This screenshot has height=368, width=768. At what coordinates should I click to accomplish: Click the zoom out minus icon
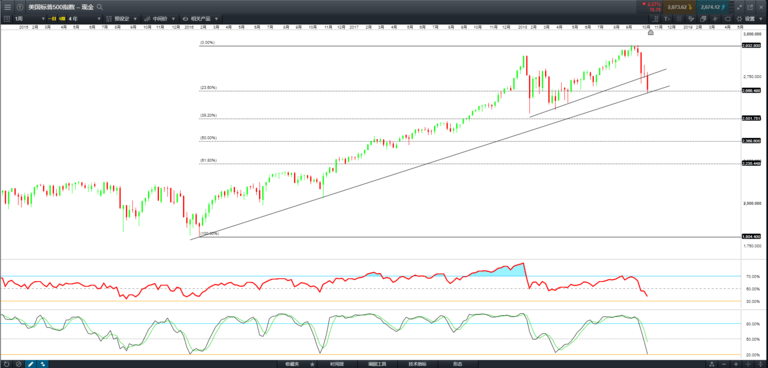724,364
